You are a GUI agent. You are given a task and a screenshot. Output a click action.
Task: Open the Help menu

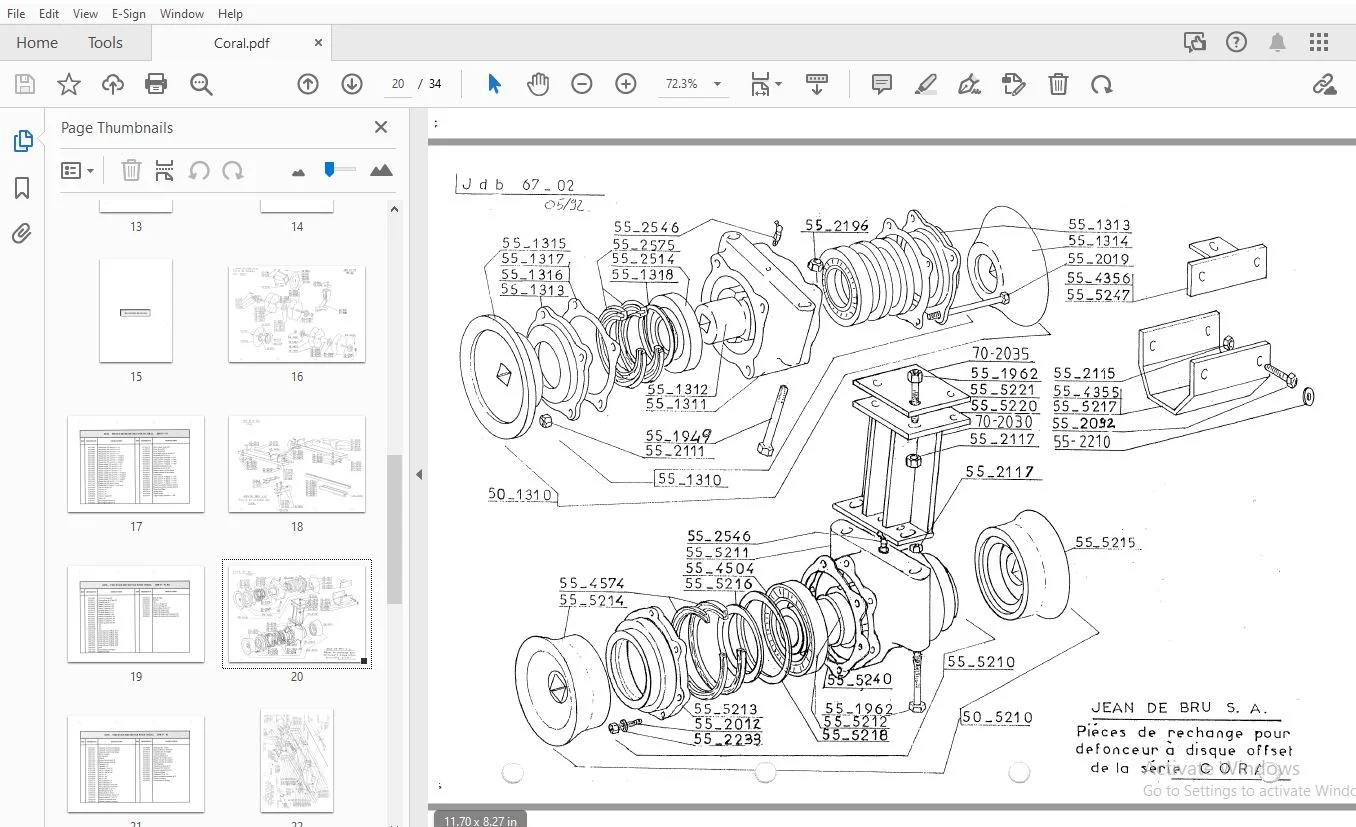230,14
